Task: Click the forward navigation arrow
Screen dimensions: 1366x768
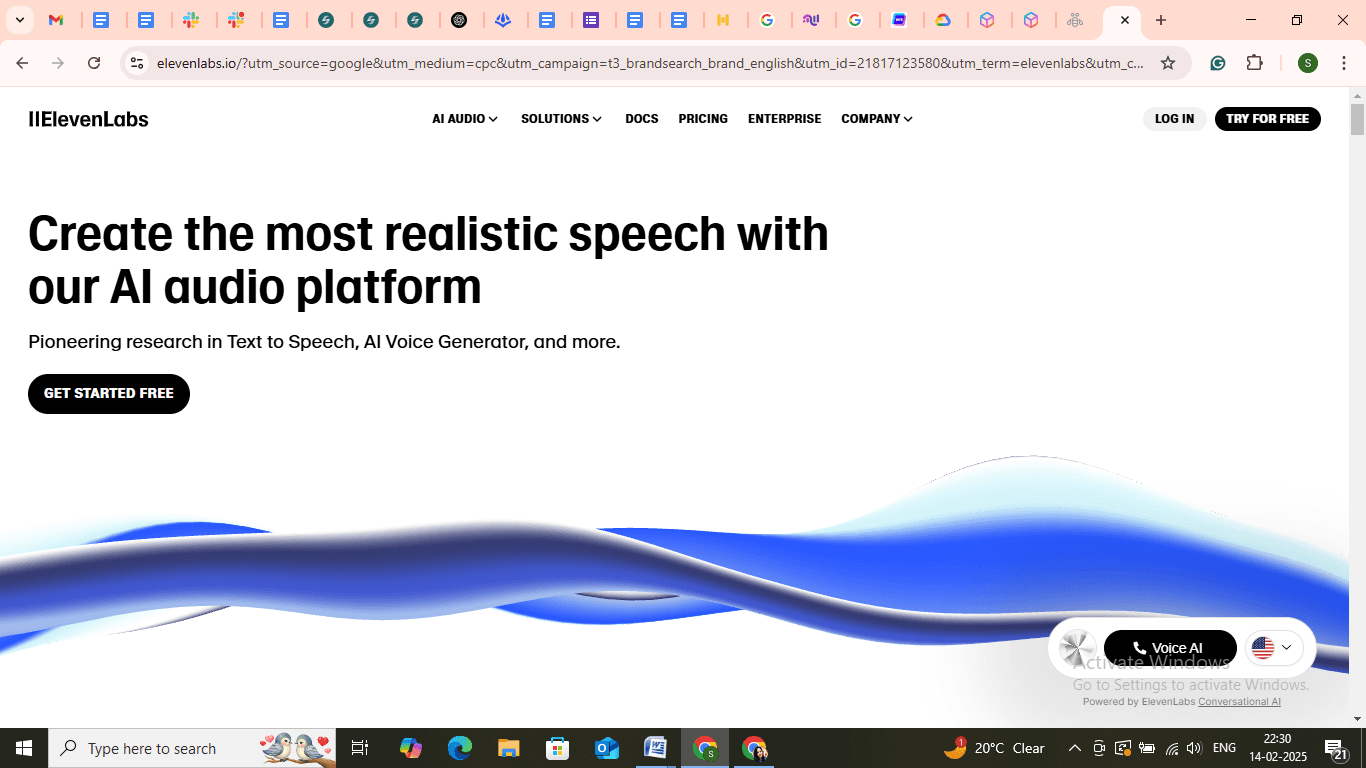Action: click(58, 63)
